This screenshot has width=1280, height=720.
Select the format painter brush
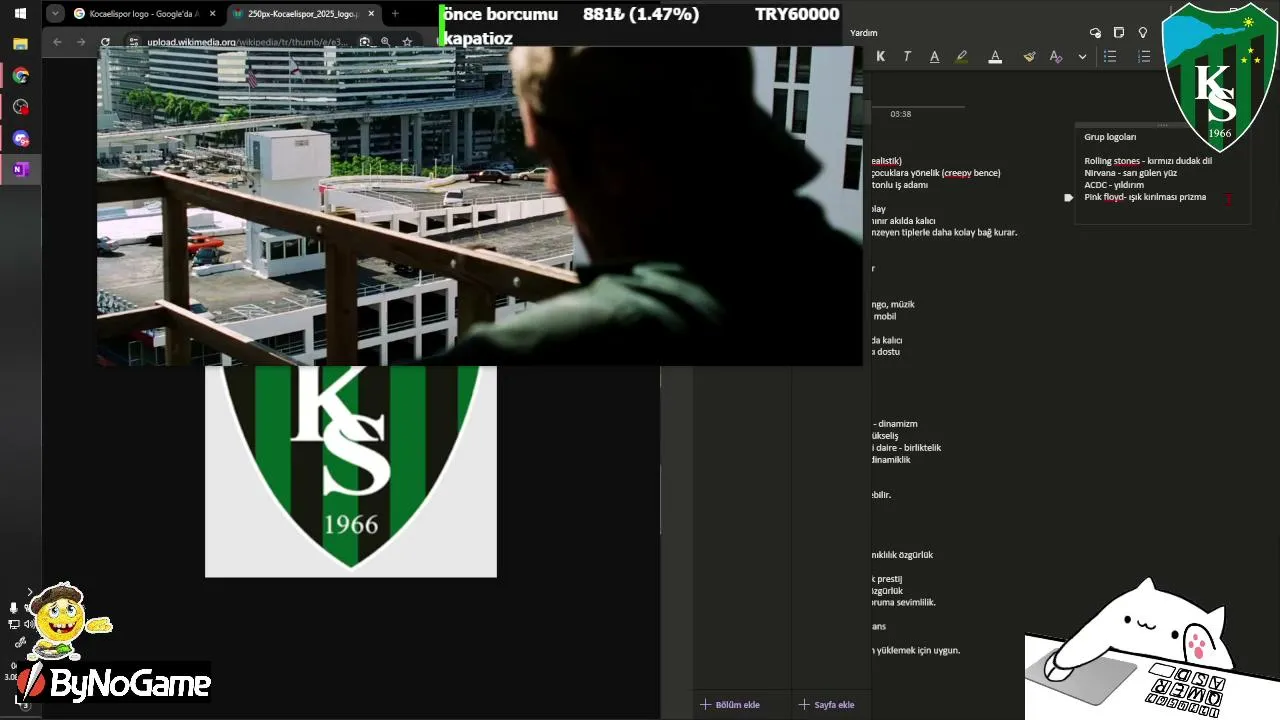click(x=1029, y=57)
